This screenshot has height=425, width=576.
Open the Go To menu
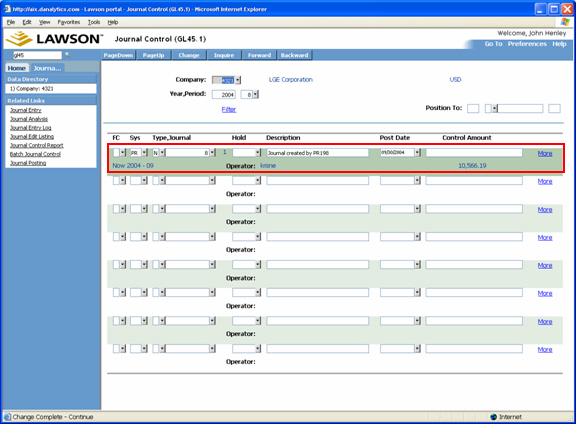point(493,44)
